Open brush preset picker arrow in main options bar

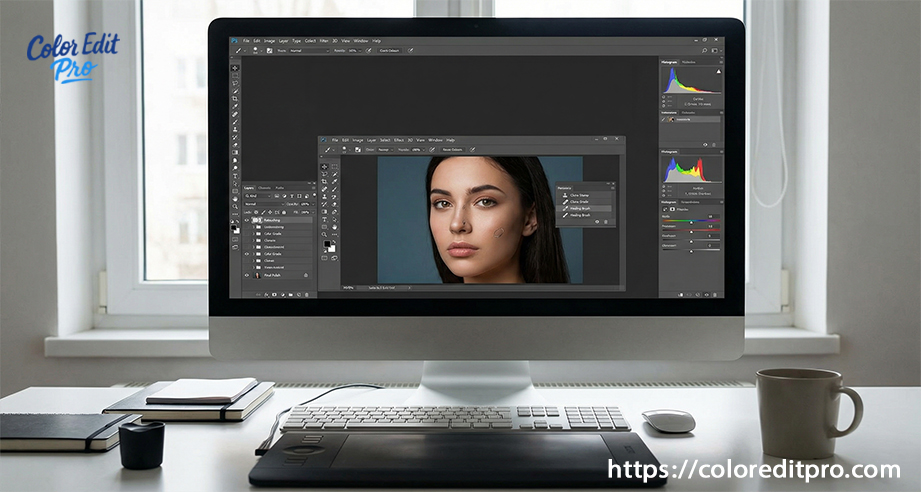(261, 50)
